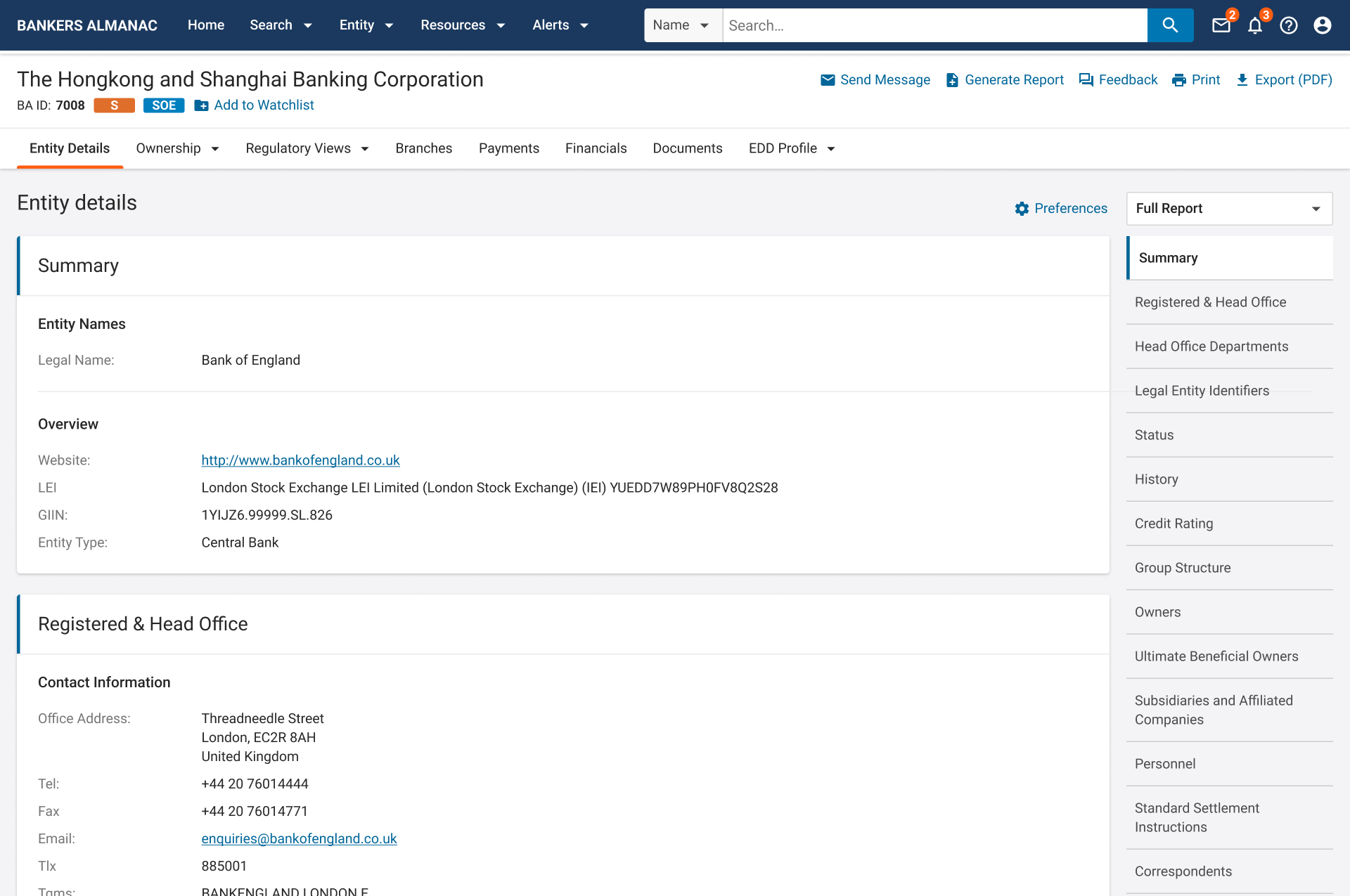Click the Generate Report link
Viewport: 1350px width, 896px height.
click(x=1014, y=80)
